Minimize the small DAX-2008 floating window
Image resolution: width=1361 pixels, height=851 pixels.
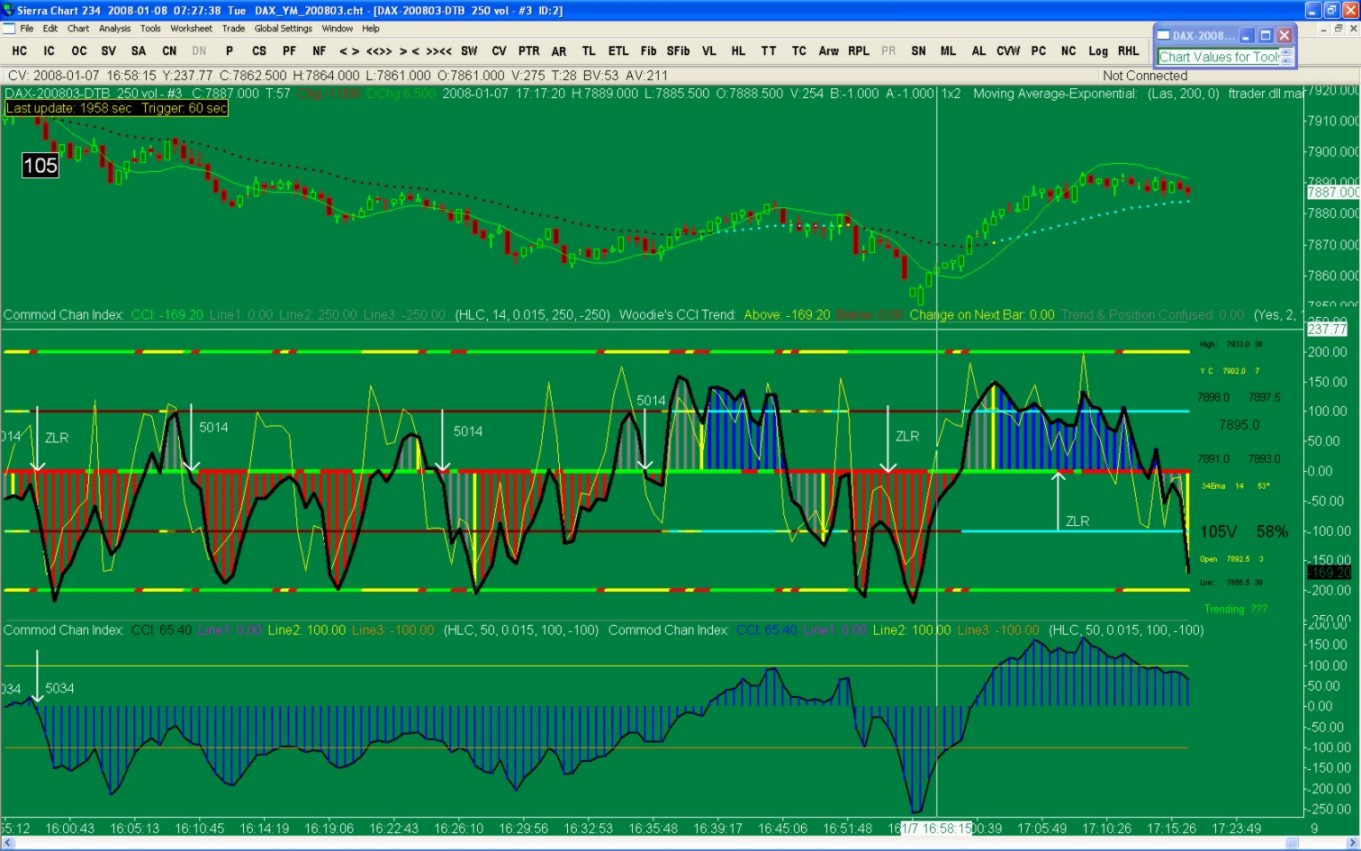(1247, 35)
